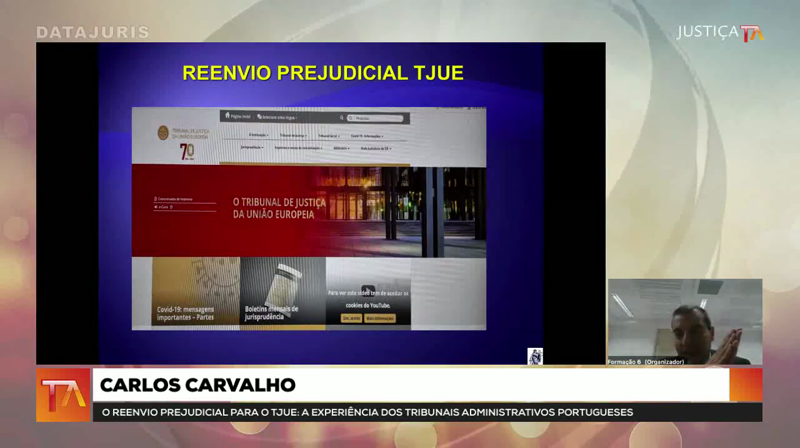Open the Covid-19 Informações menu
This screenshot has width=800, height=448.
365,134
